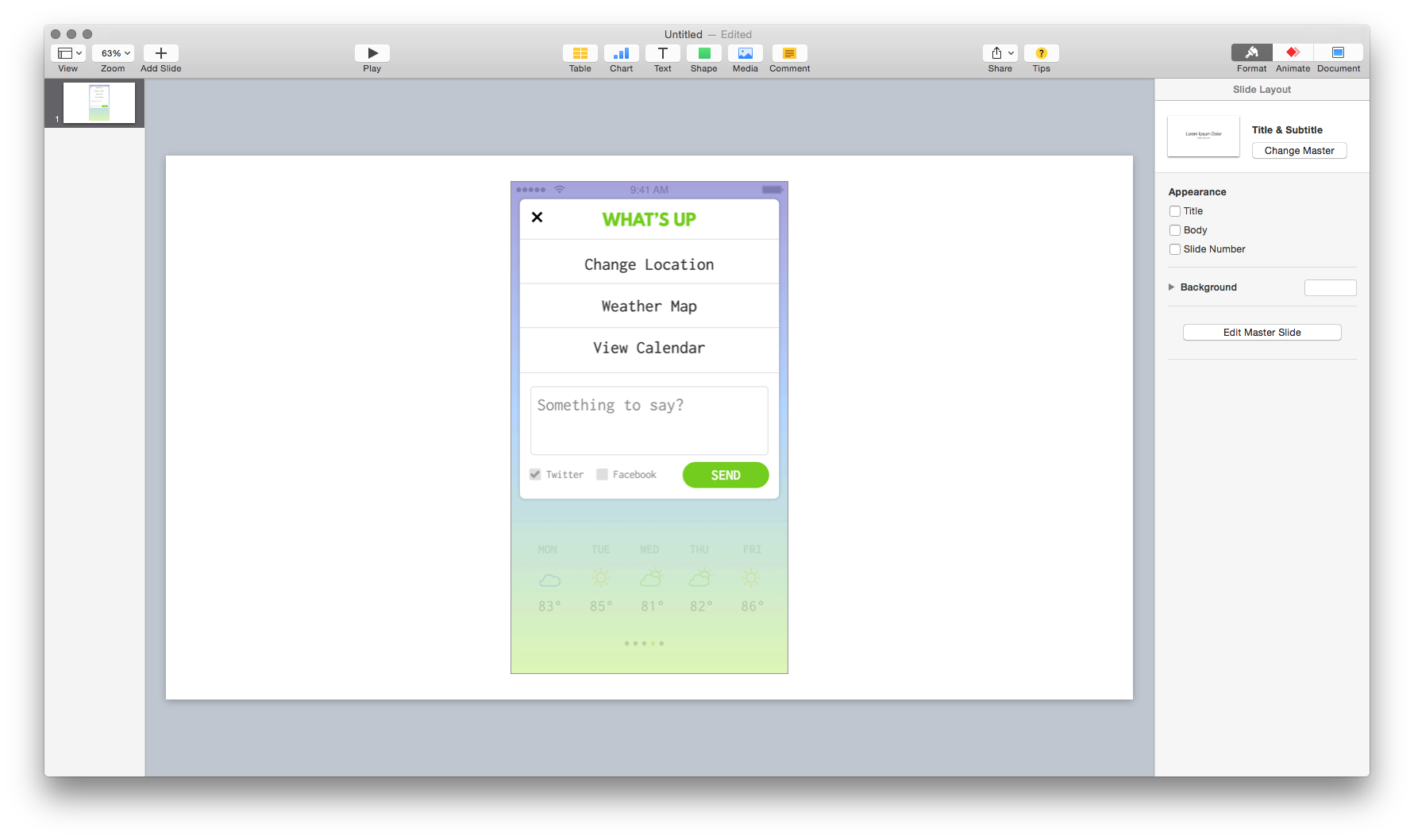Click the green SEND button
Image resolution: width=1414 pixels, height=840 pixels.
[725, 475]
